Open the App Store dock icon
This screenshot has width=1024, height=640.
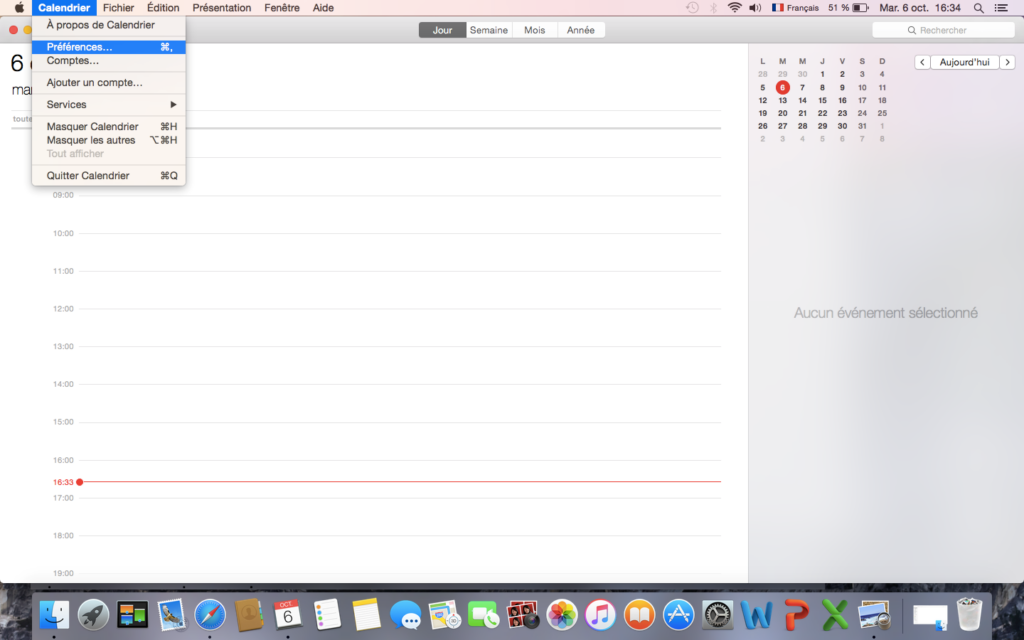click(679, 614)
